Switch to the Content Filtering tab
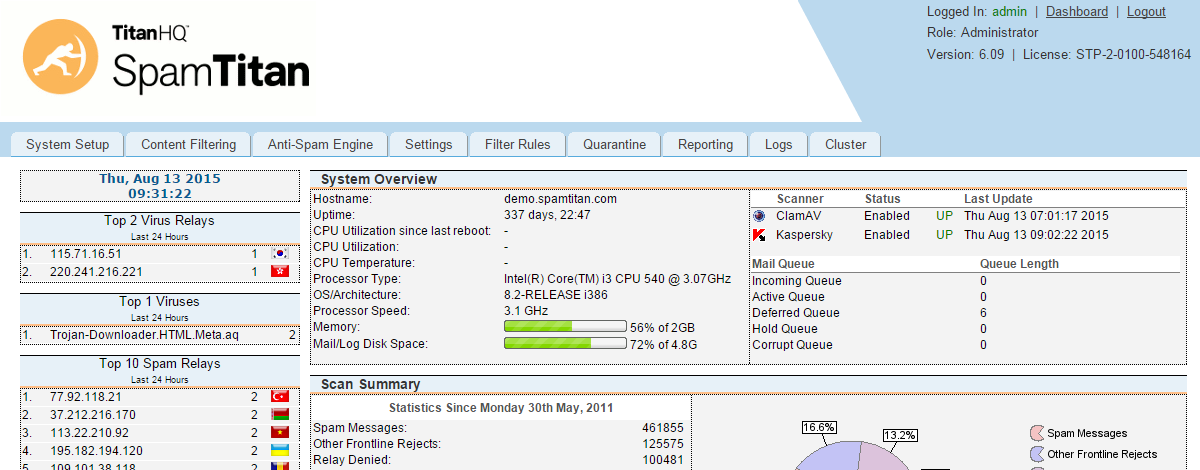This screenshot has width=1200, height=470. coord(188,145)
